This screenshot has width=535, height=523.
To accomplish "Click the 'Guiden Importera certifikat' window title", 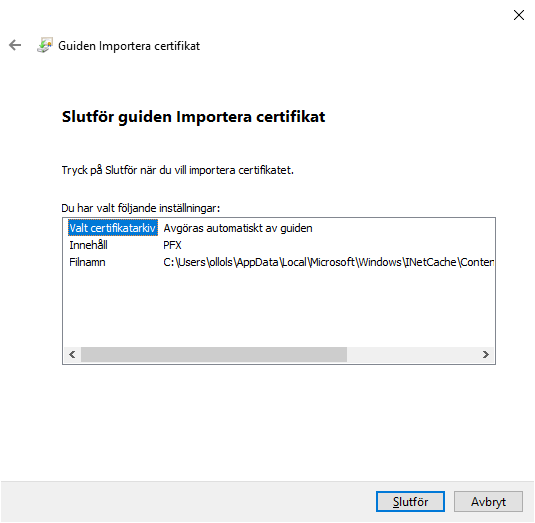I will coord(129,46).
